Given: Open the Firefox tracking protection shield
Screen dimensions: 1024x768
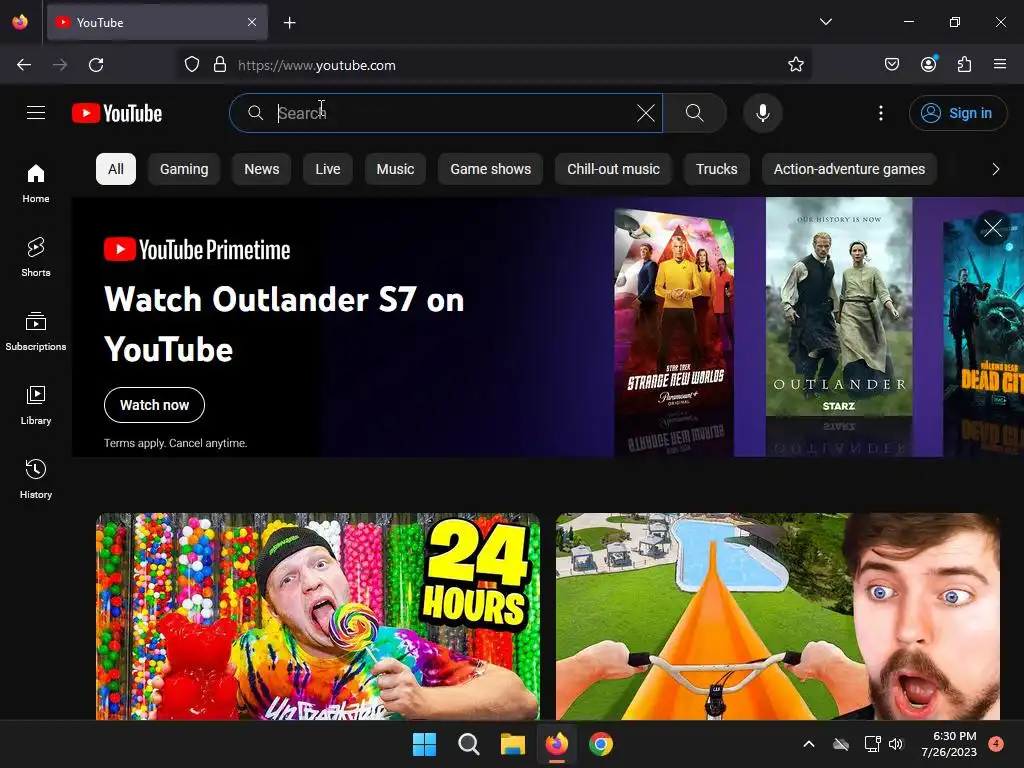Looking at the screenshot, I should point(191,65).
